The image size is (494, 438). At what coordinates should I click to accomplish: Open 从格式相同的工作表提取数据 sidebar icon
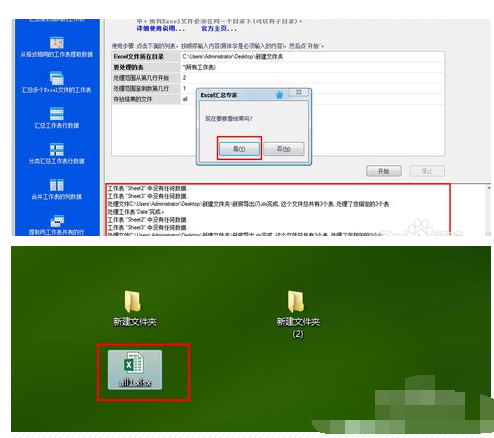[x=57, y=43]
